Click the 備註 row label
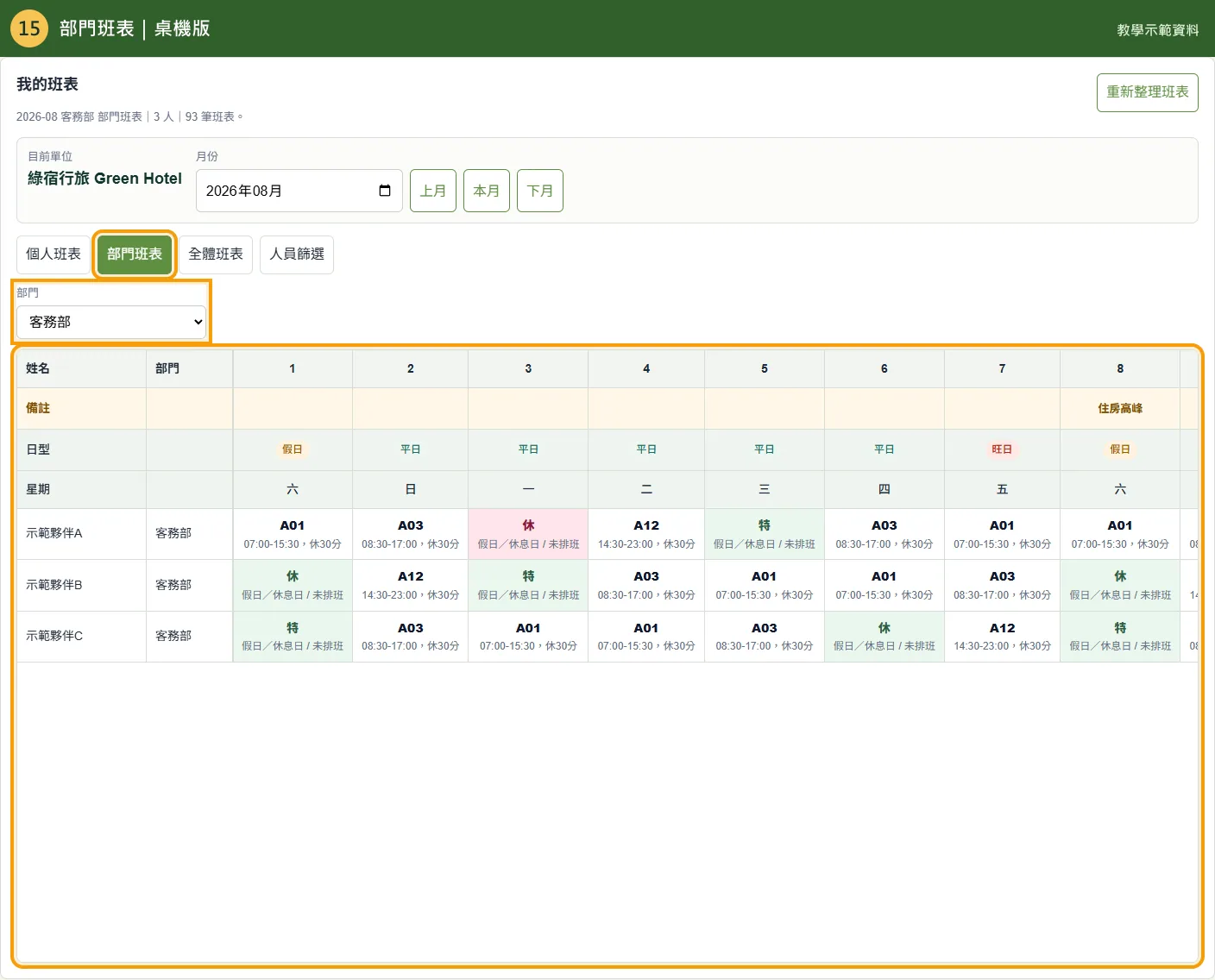The height and width of the screenshot is (980, 1215). (x=38, y=409)
